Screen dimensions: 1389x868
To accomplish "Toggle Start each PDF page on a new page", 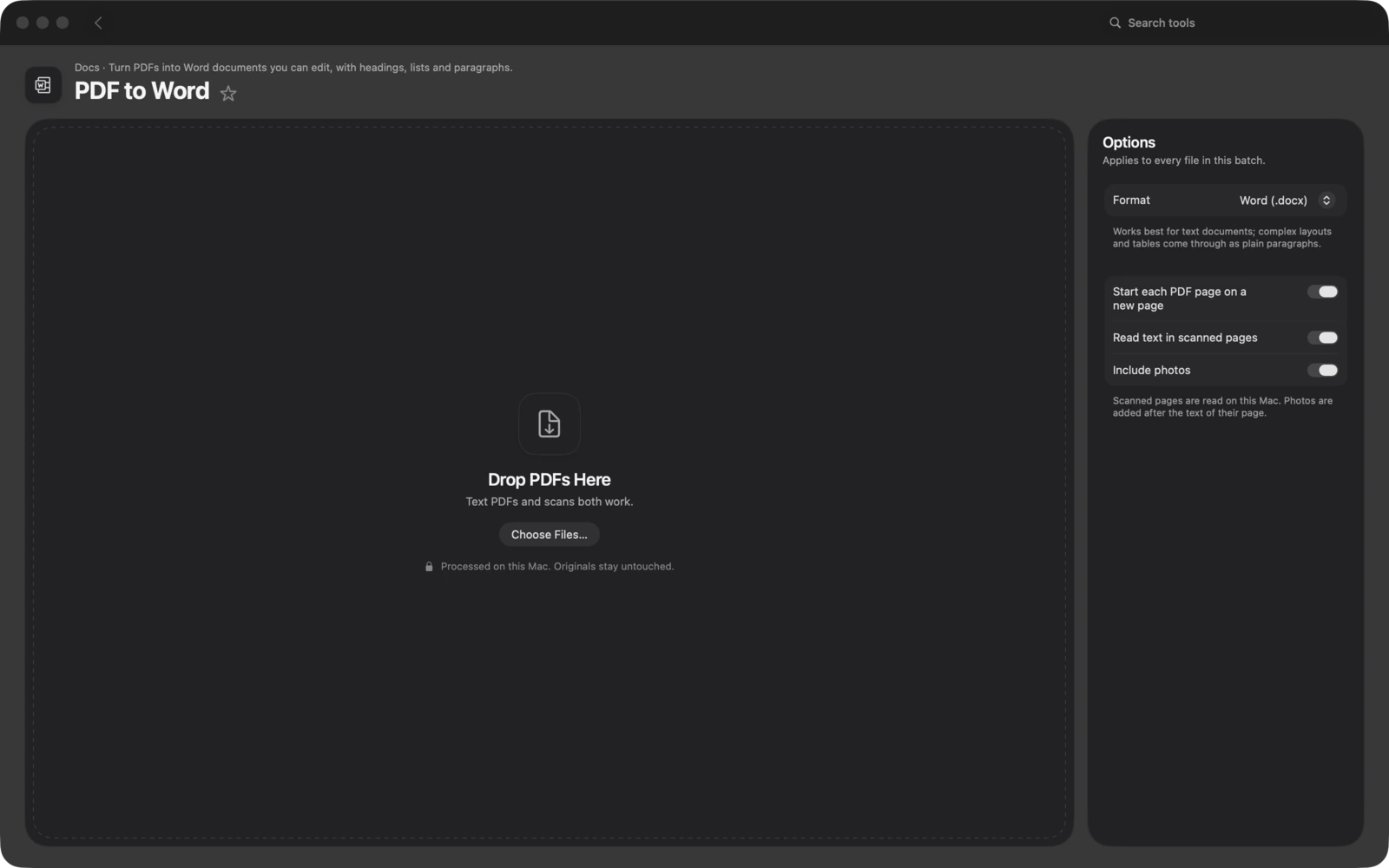I will click(x=1322, y=292).
